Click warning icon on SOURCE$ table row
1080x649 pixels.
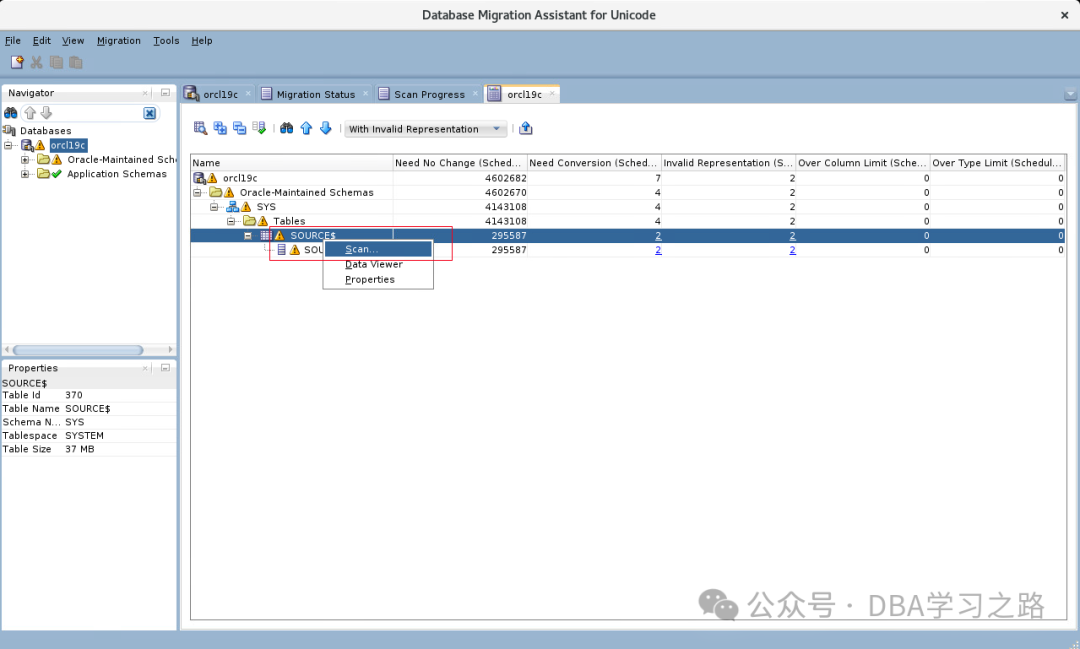click(x=280, y=236)
